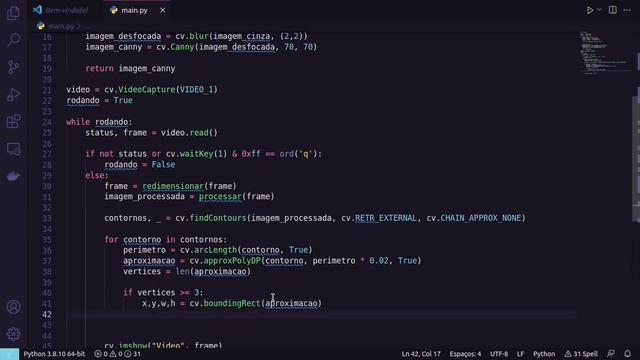Viewport: 640px width, 360px height.
Task: Open the 31 Spell warnings indicator
Action: click(x=581, y=354)
